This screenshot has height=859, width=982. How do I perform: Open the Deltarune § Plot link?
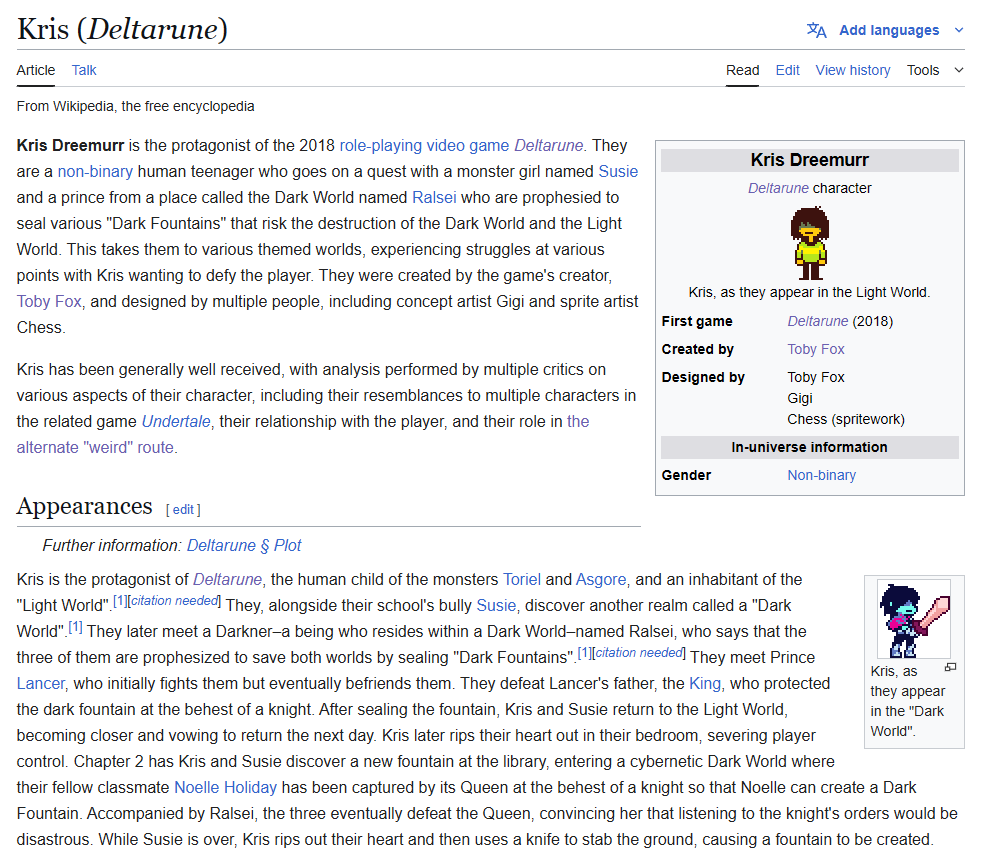[244, 545]
